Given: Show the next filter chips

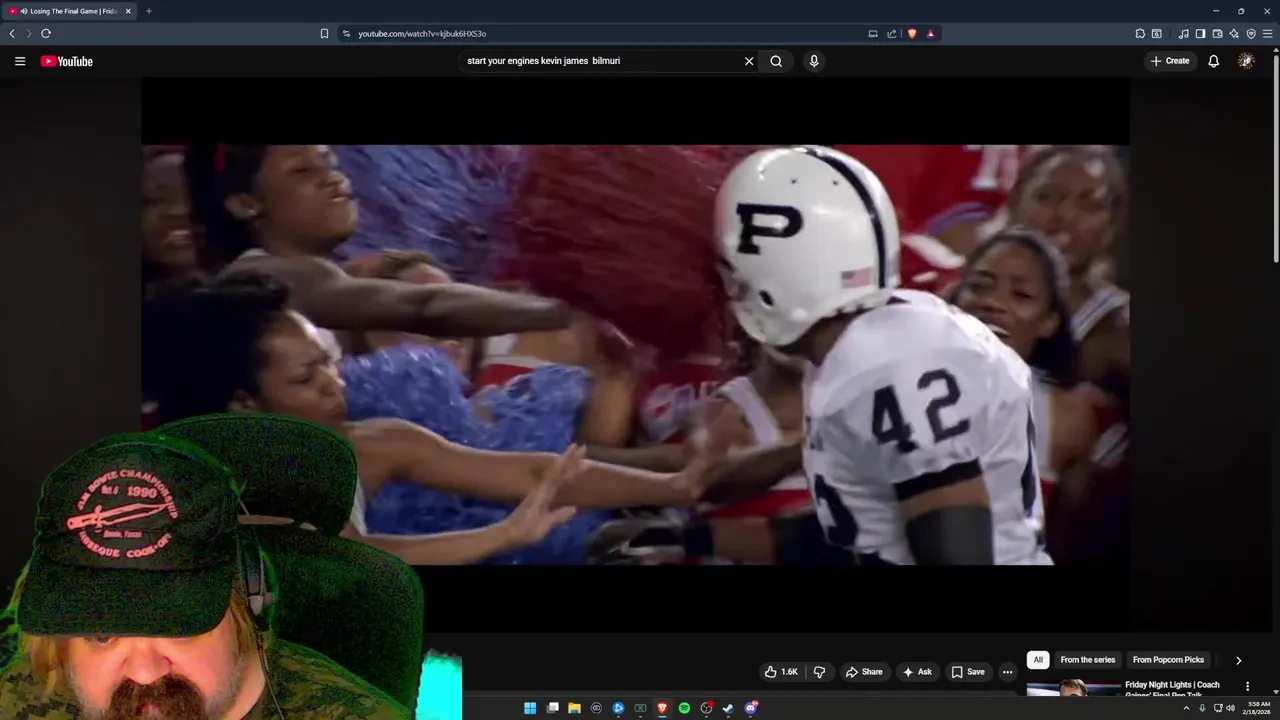Looking at the screenshot, I should pos(1238,660).
